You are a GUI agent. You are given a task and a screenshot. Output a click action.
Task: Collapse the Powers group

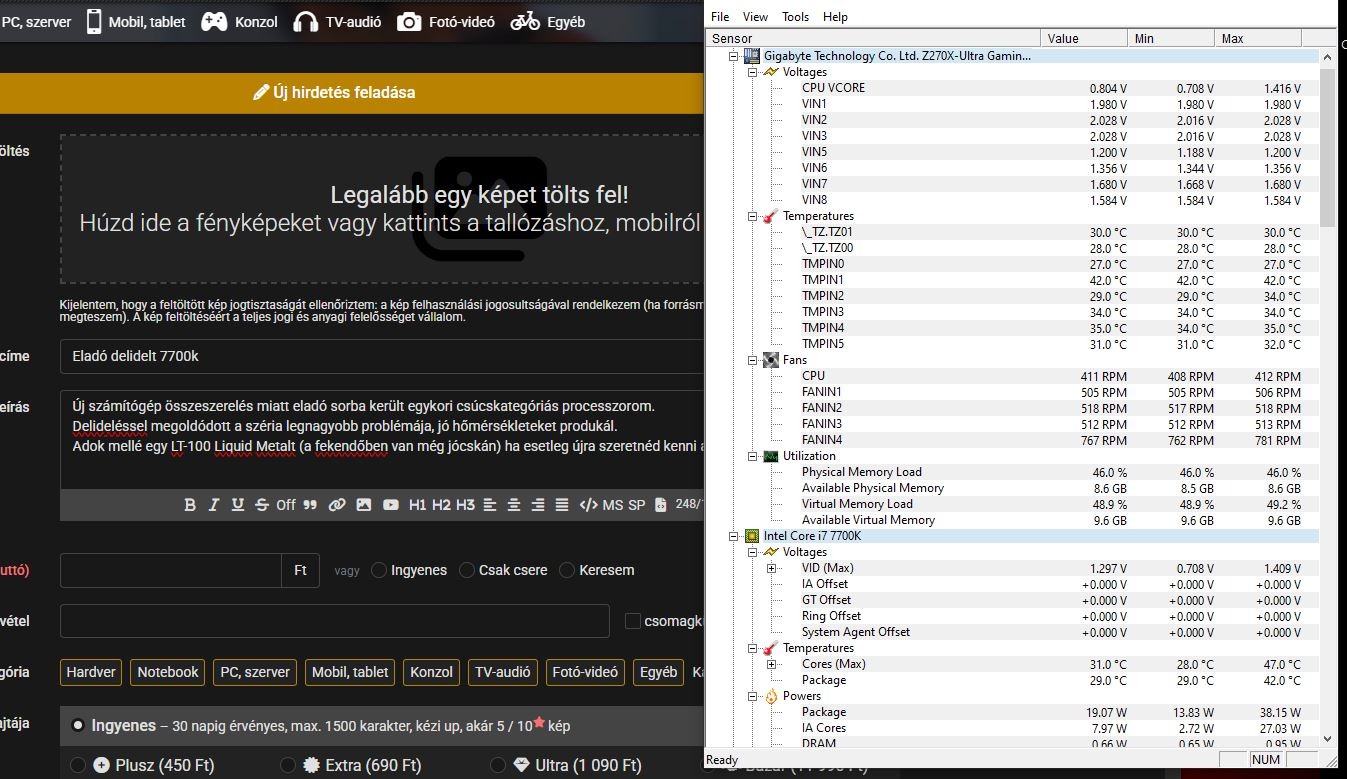pyautogui.click(x=753, y=696)
